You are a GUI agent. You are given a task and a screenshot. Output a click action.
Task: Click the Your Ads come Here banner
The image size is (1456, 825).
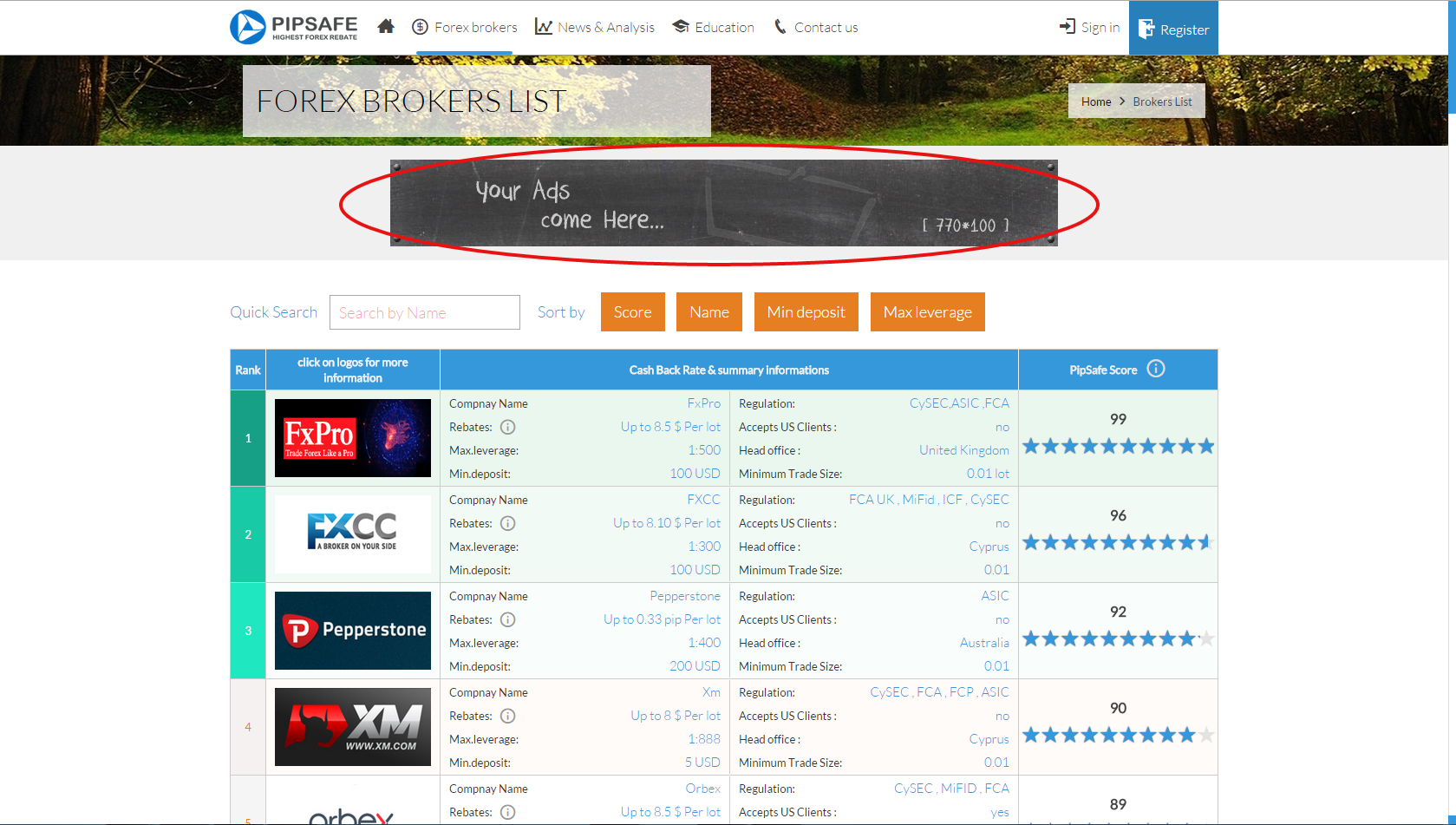click(723, 203)
